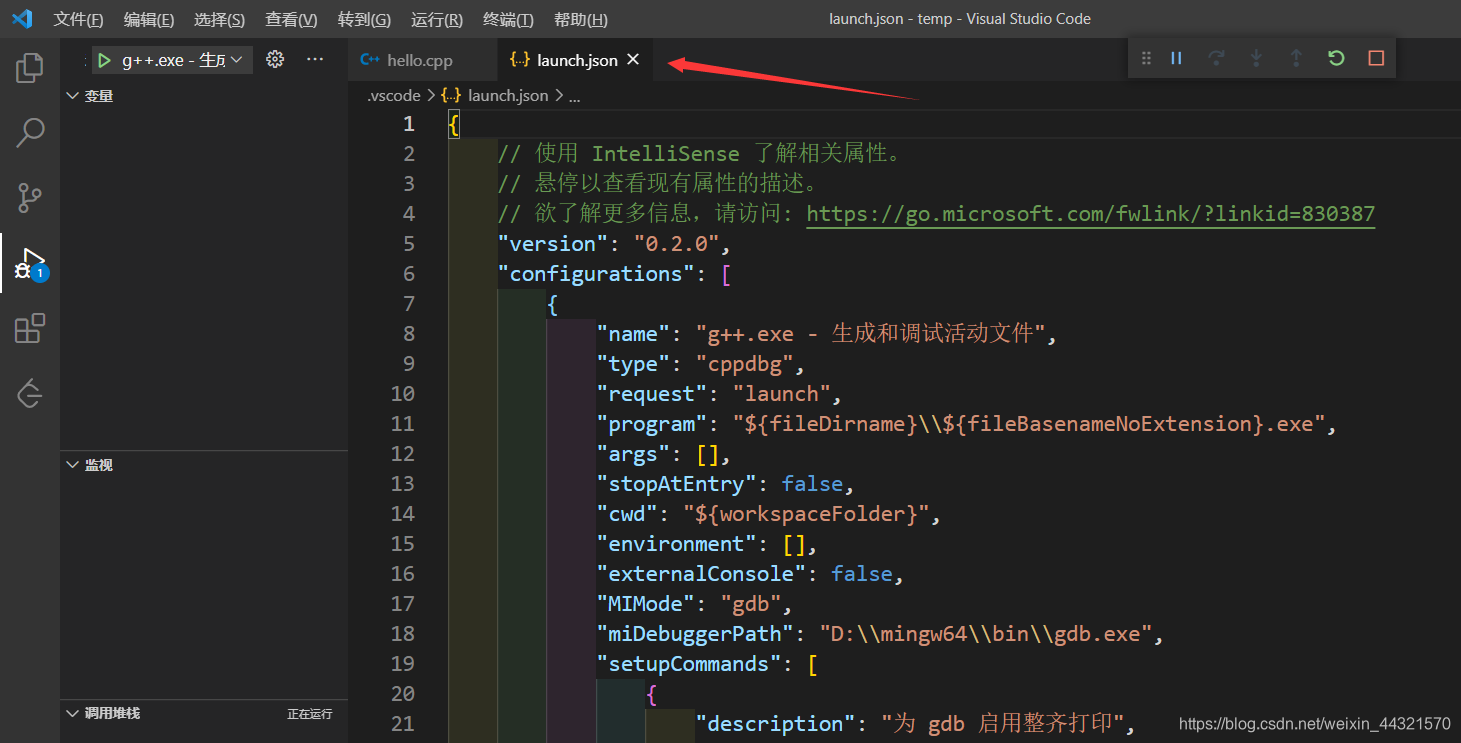Click the "description" key on line 21
The image size is (1461, 743).
point(776,724)
